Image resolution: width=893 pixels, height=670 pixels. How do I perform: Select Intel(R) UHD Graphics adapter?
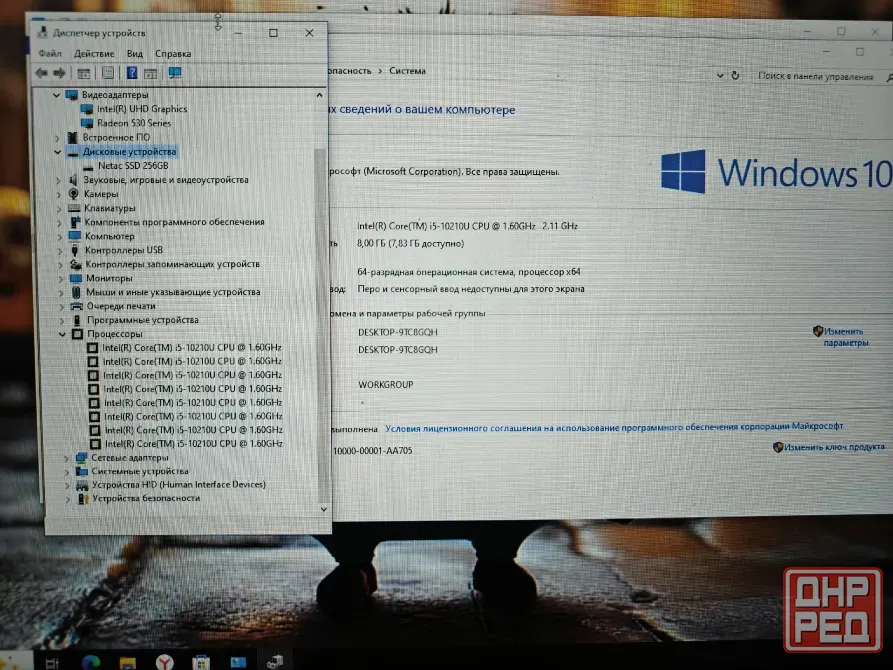[x=142, y=109]
